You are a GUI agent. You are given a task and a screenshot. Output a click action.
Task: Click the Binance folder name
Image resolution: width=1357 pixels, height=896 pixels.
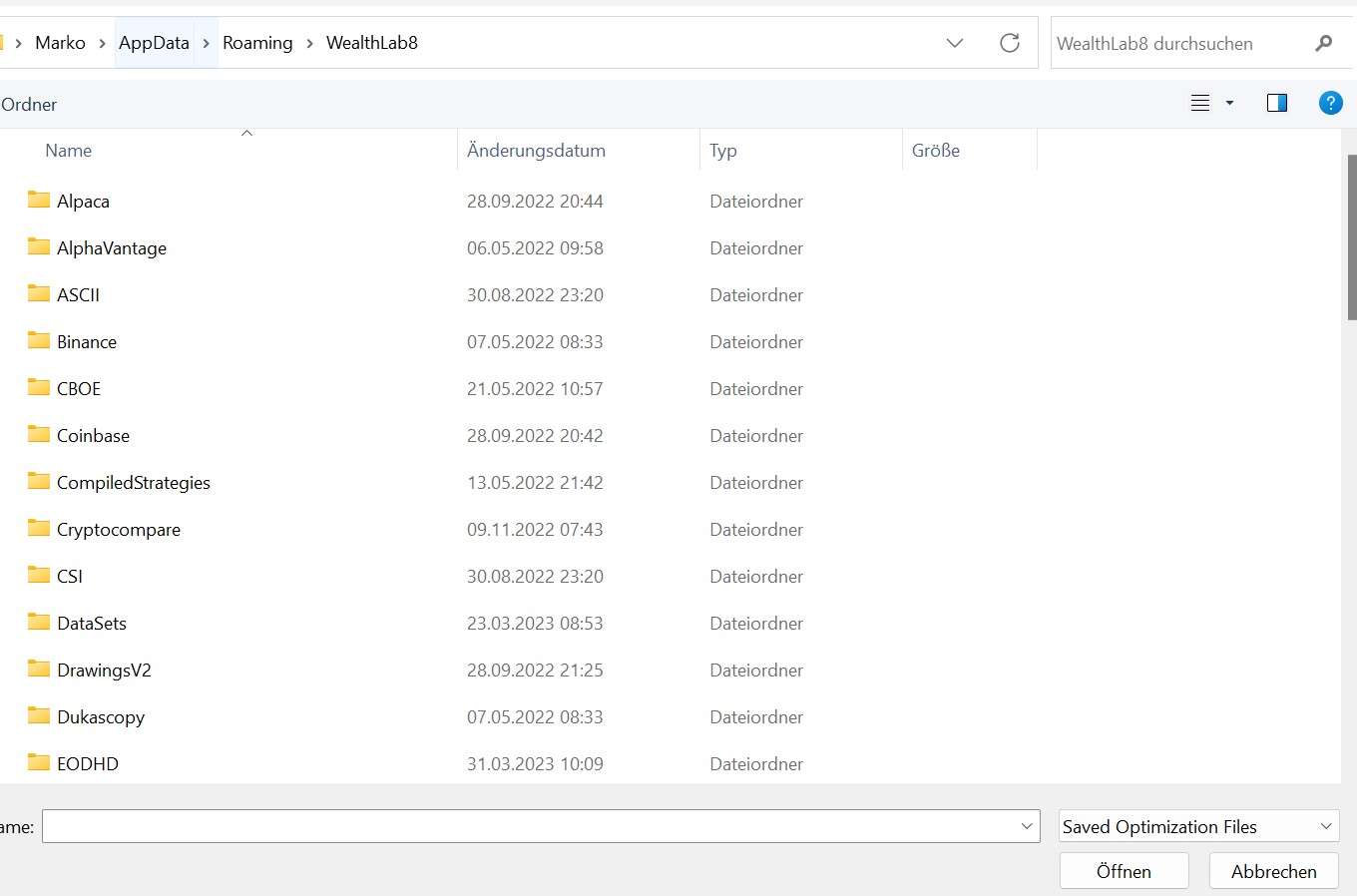[x=87, y=341]
